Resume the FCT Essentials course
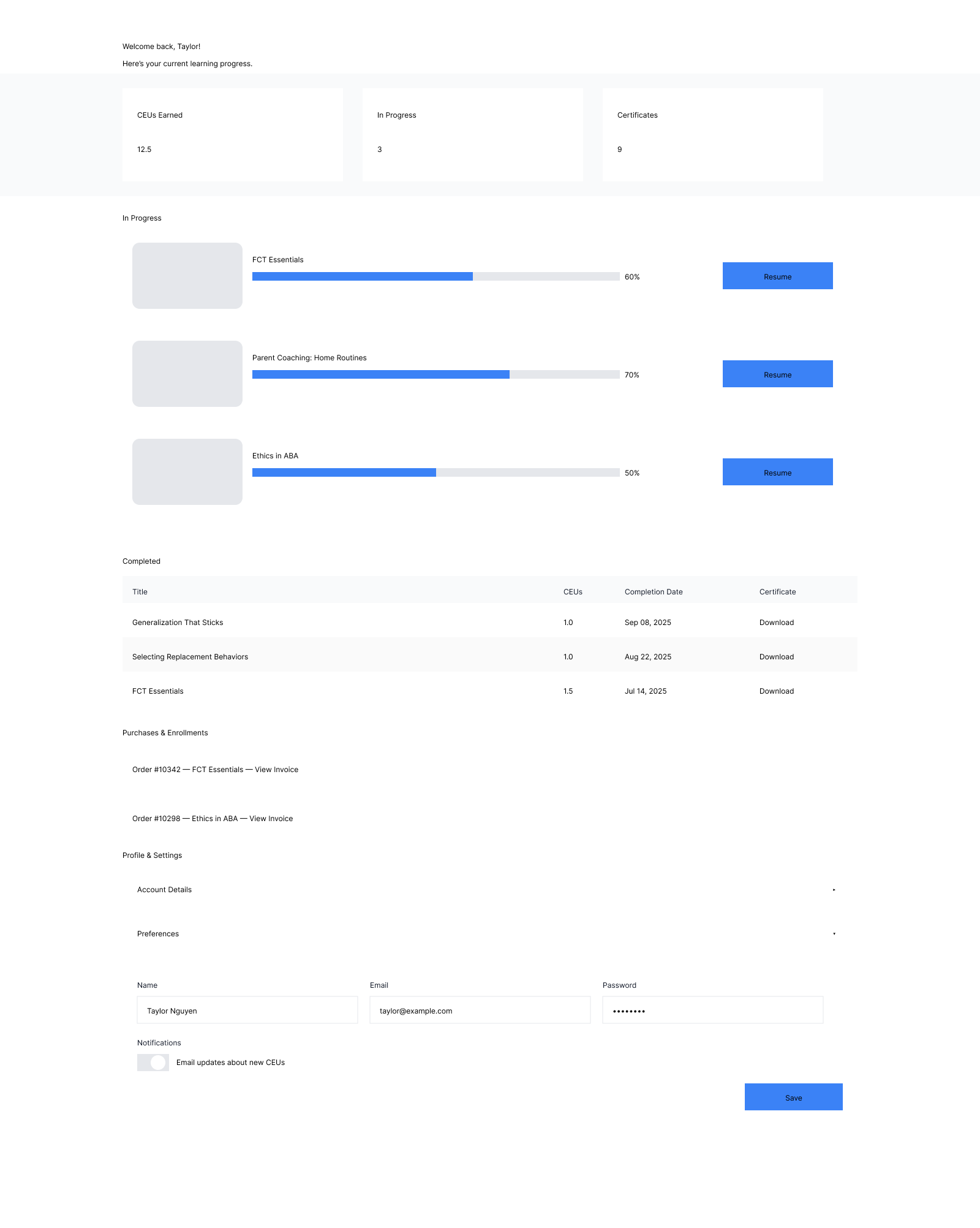This screenshot has width=980, height=1228. 777,276
